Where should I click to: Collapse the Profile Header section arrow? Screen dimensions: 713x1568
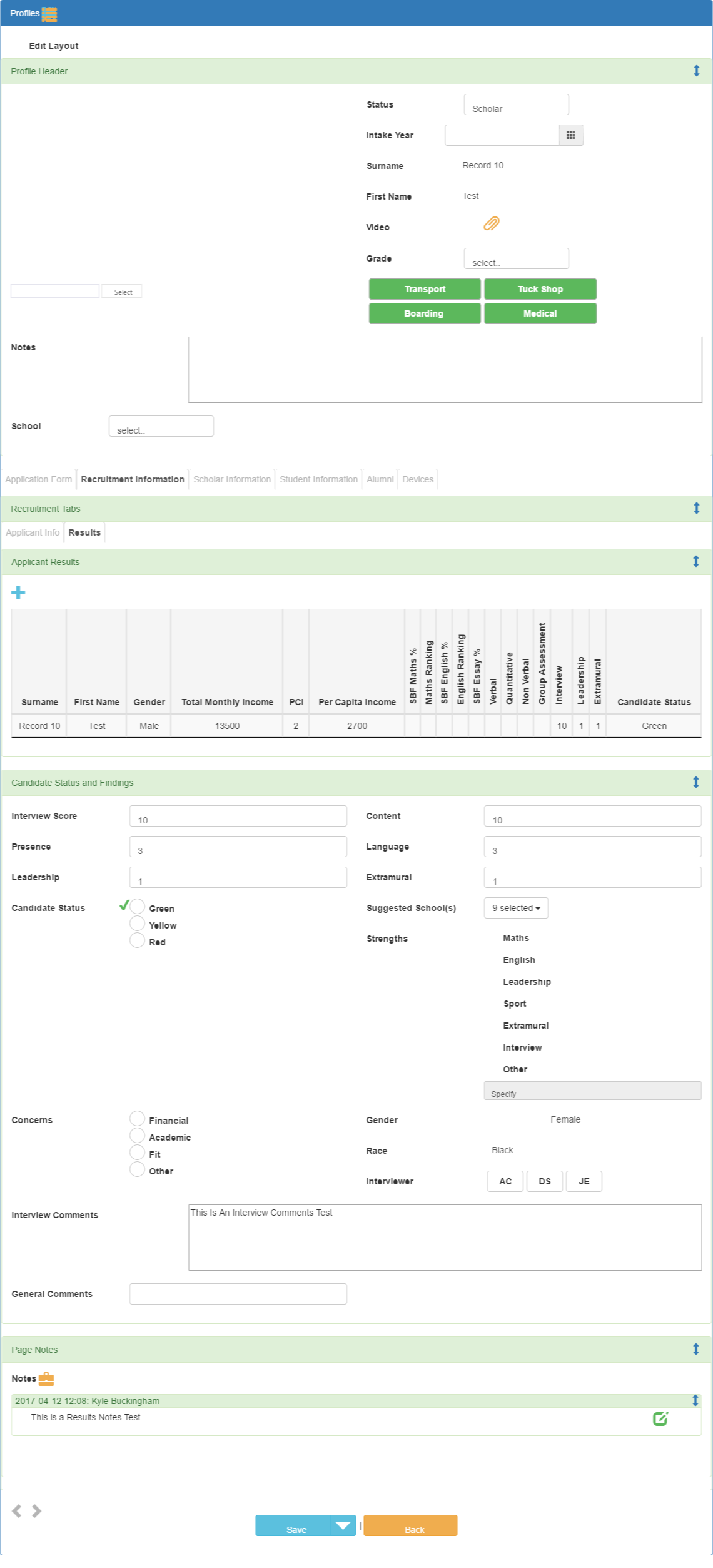(x=696, y=71)
